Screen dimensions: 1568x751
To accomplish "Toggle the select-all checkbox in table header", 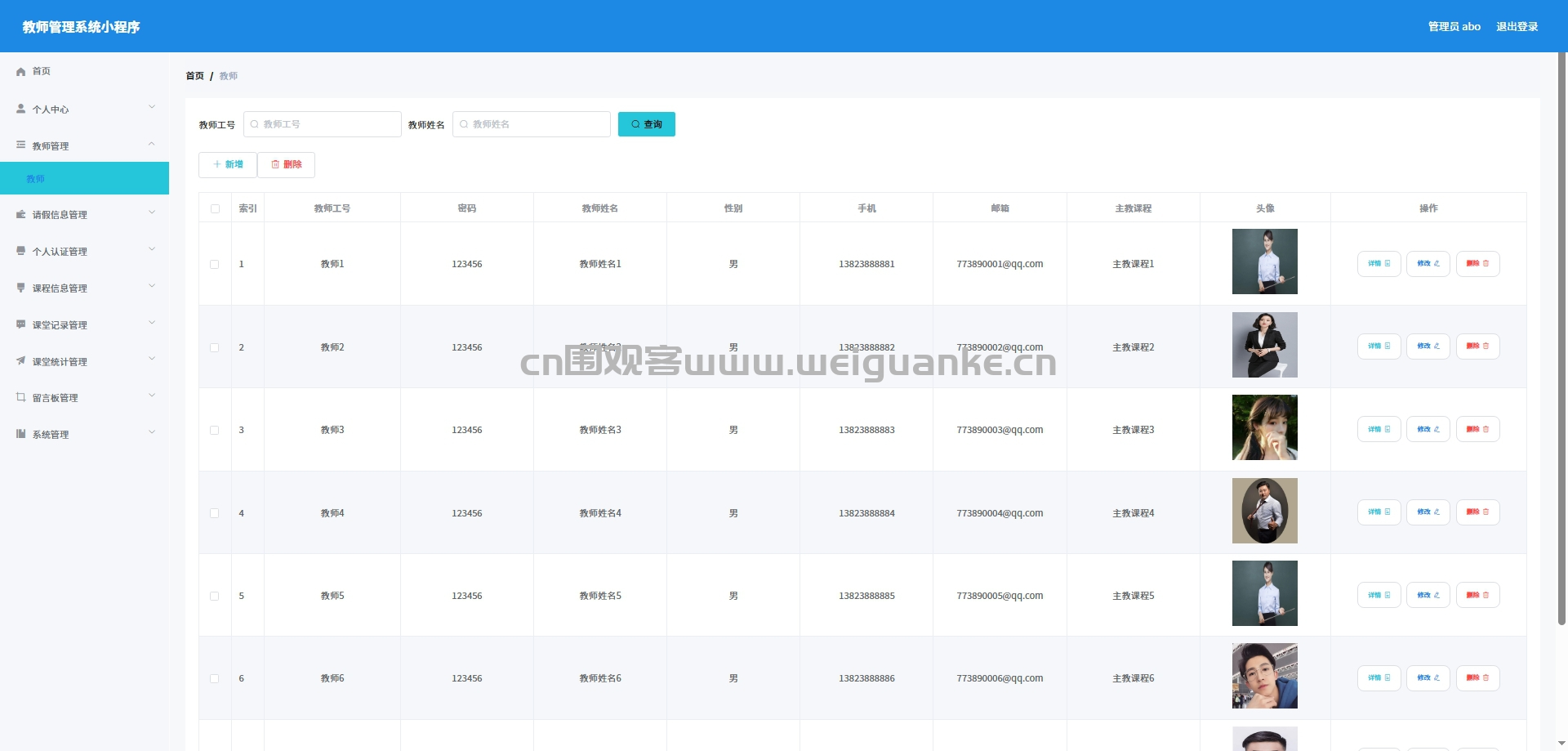I will [215, 208].
